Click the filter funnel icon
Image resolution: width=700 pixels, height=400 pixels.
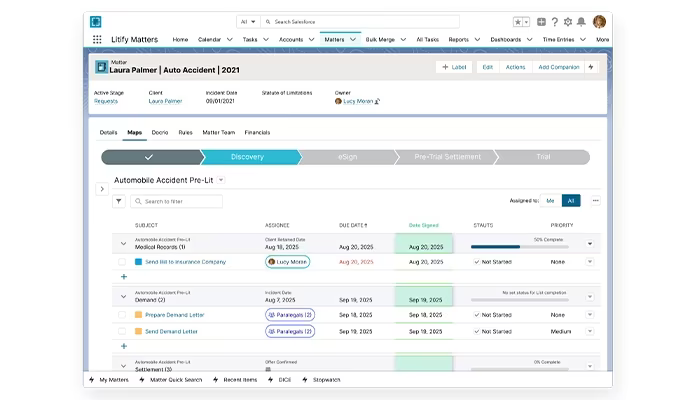click(x=119, y=201)
